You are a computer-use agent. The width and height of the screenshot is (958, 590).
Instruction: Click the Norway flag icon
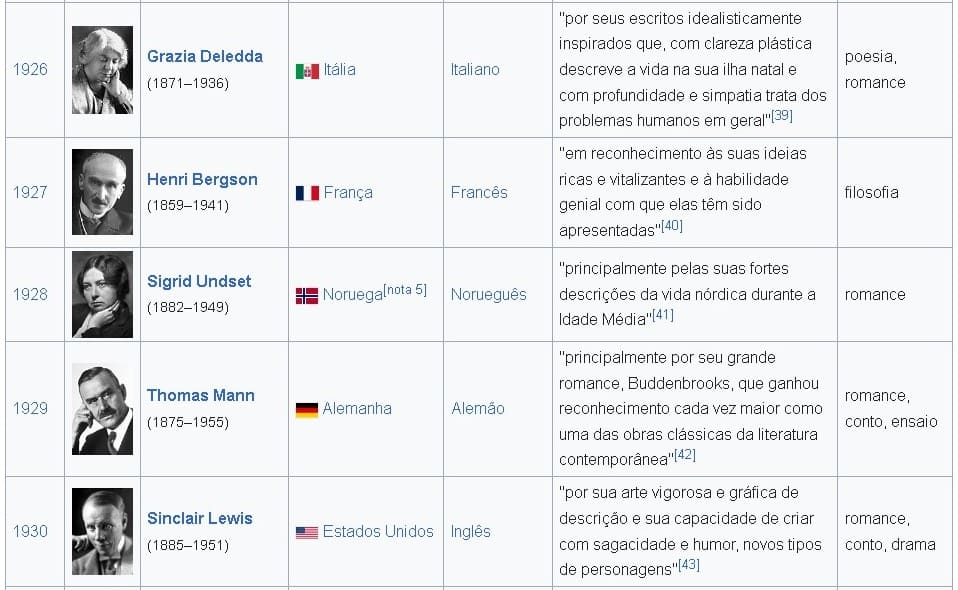pos(307,295)
